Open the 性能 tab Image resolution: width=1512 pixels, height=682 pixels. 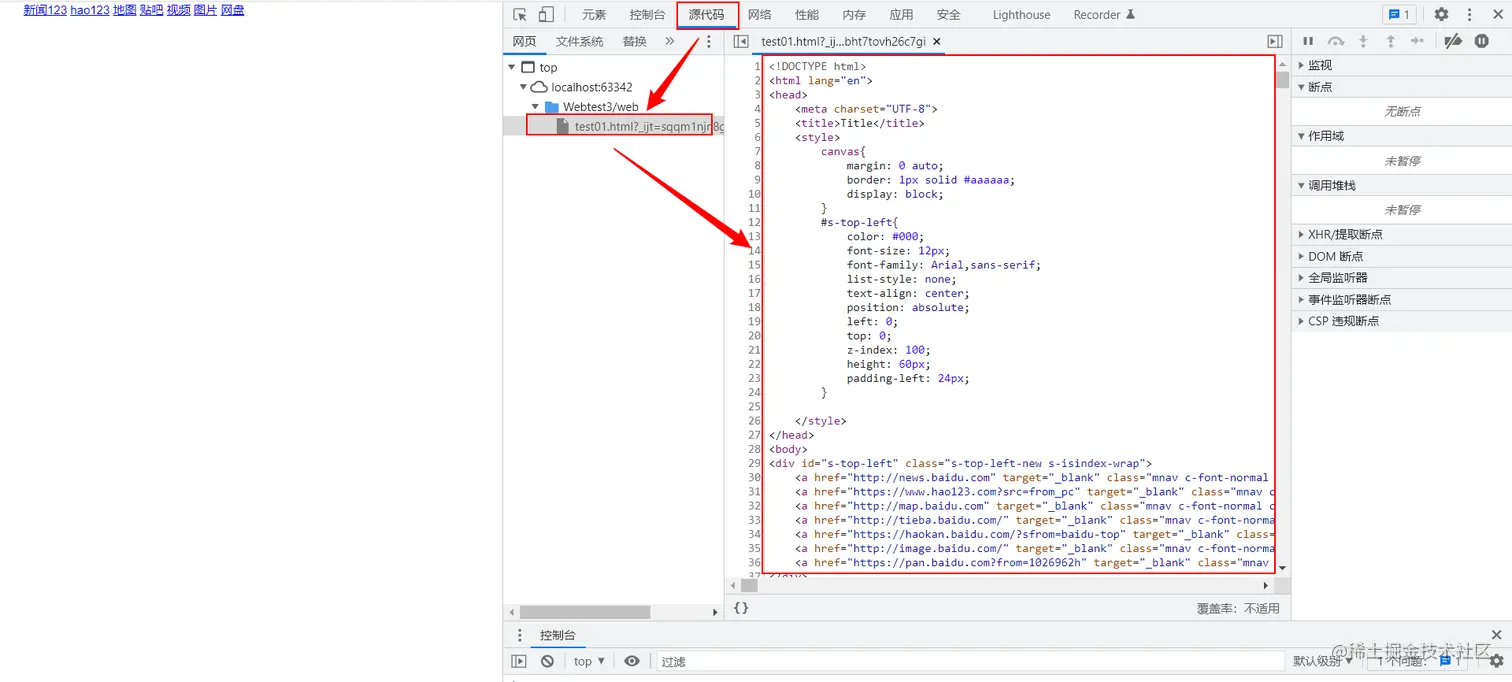[807, 15]
